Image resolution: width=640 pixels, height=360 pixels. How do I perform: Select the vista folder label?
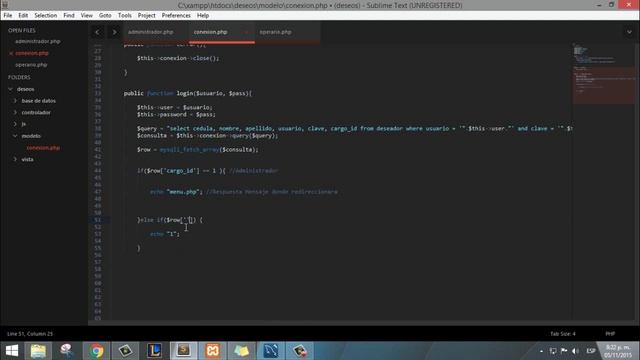click(27, 160)
